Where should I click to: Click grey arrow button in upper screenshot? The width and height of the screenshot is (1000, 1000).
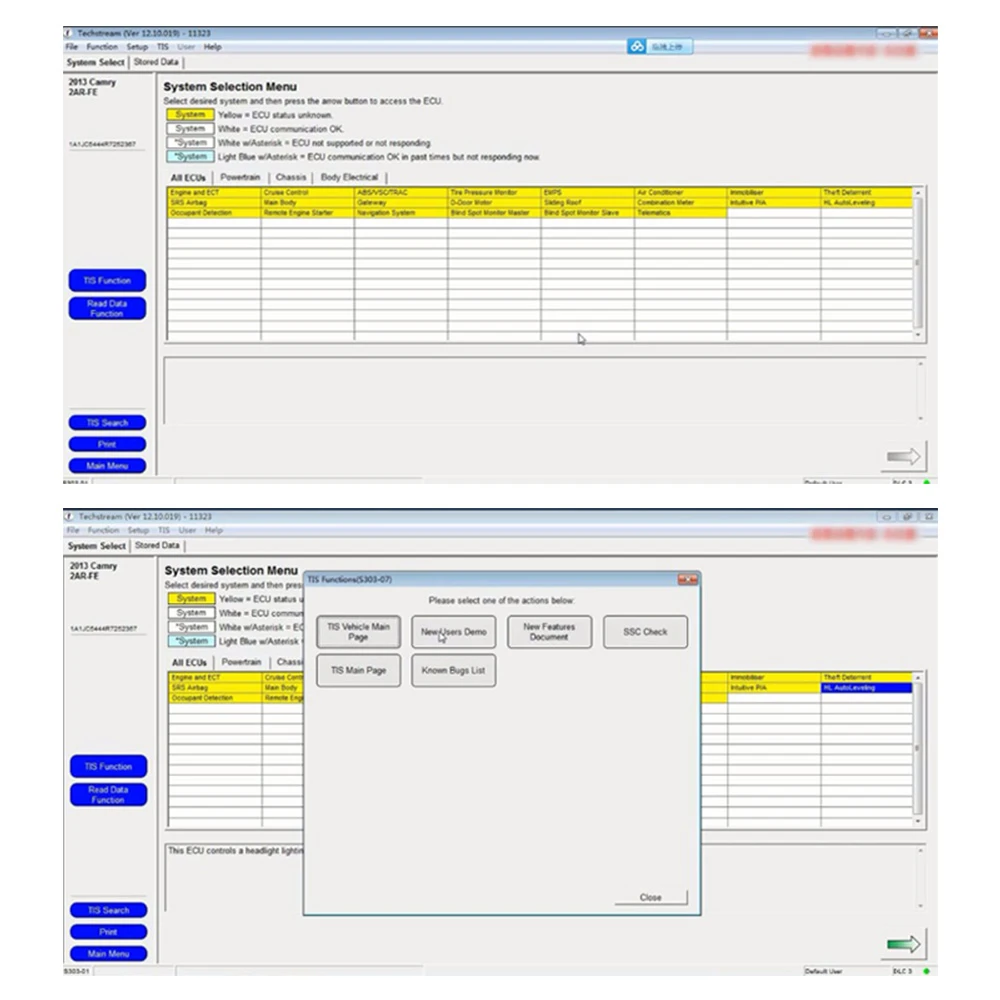[x=904, y=457]
